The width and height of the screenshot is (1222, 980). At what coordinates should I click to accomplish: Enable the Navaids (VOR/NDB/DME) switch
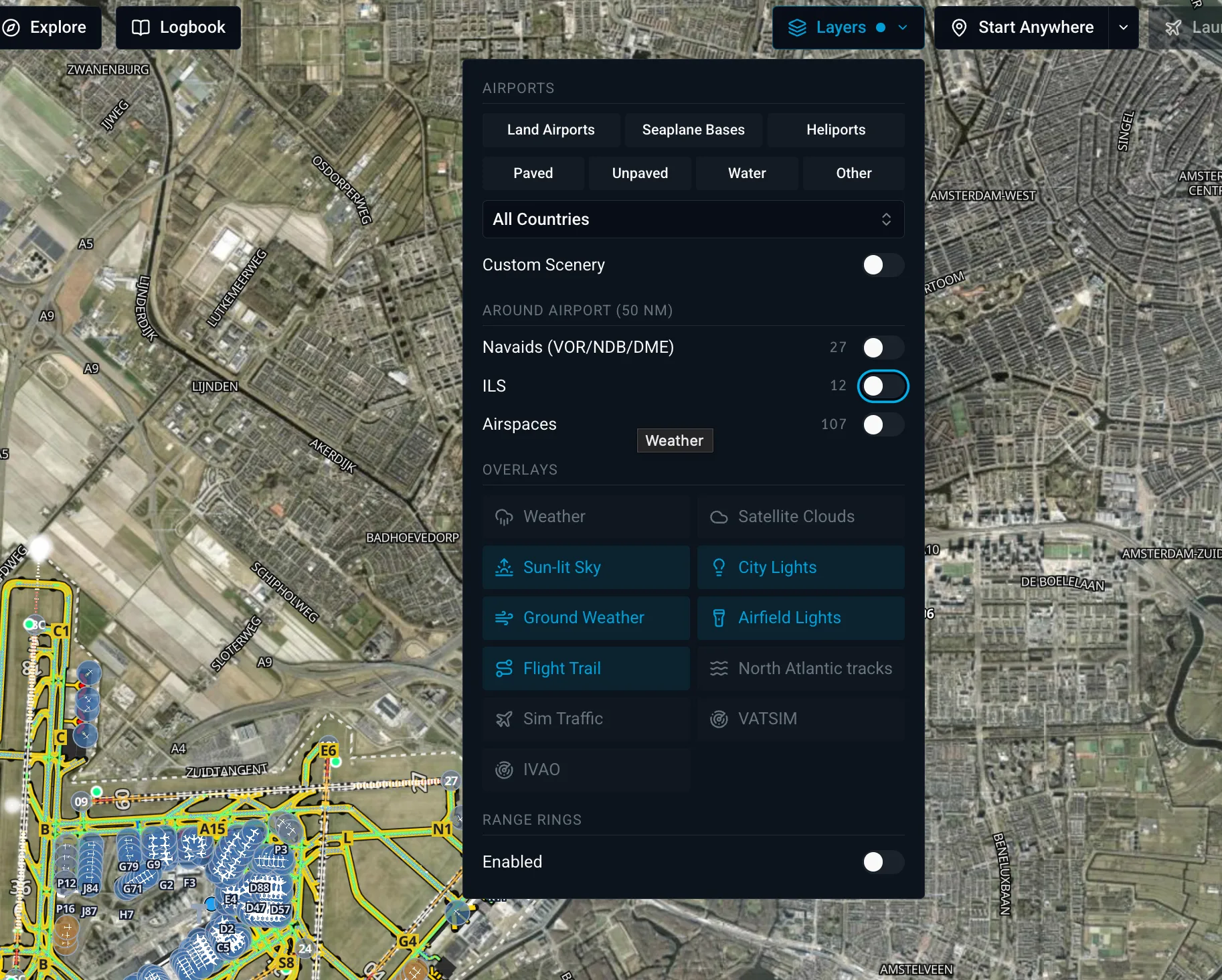coord(882,347)
